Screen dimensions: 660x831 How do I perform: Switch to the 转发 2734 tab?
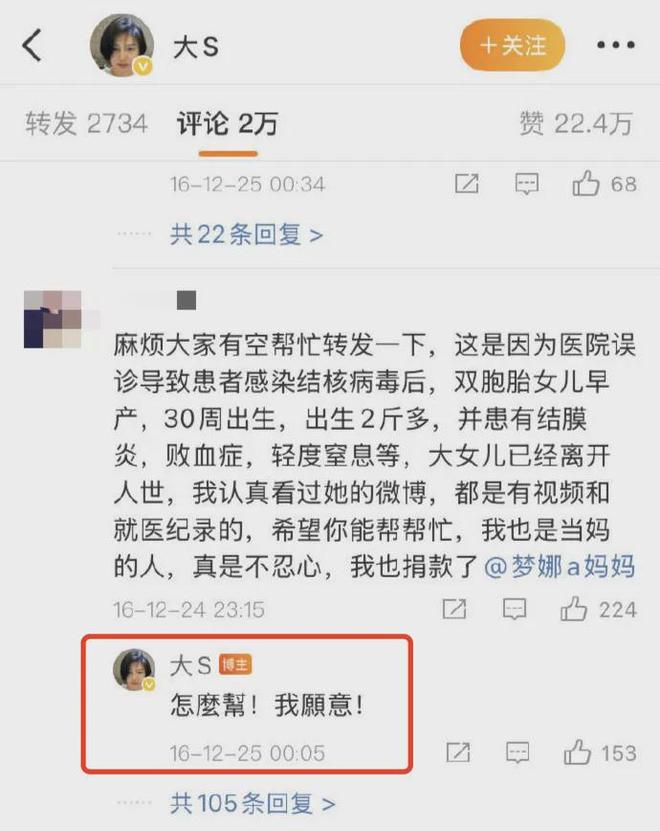pos(86,123)
